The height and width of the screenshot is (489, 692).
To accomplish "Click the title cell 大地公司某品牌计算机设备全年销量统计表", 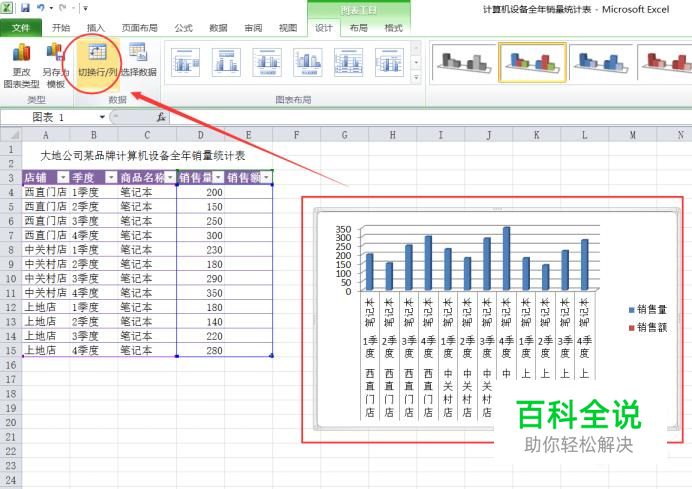I will [142, 155].
